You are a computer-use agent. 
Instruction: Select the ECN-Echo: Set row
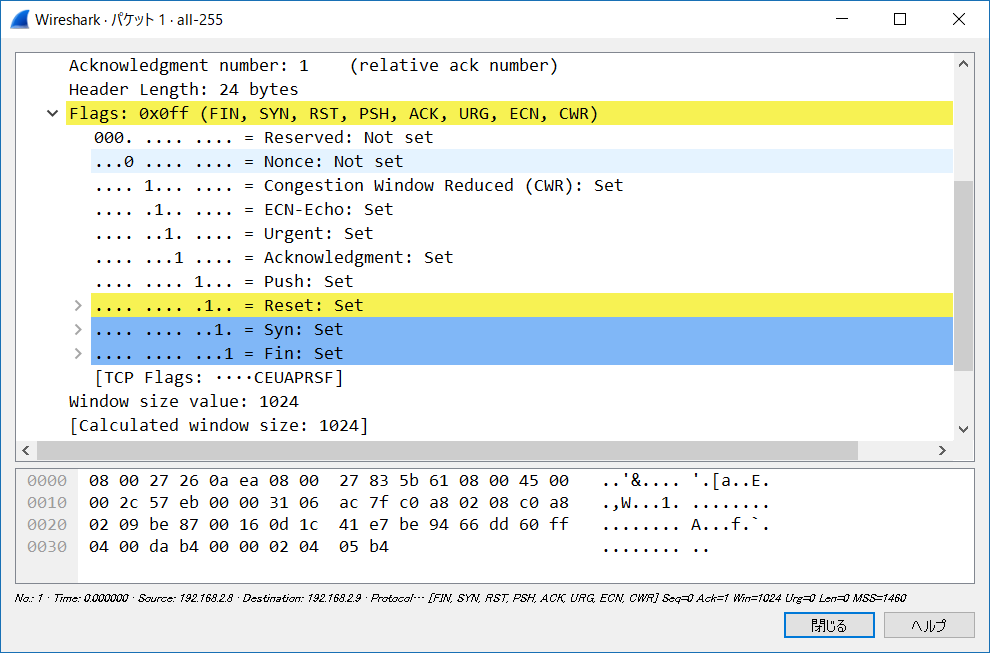tap(244, 210)
